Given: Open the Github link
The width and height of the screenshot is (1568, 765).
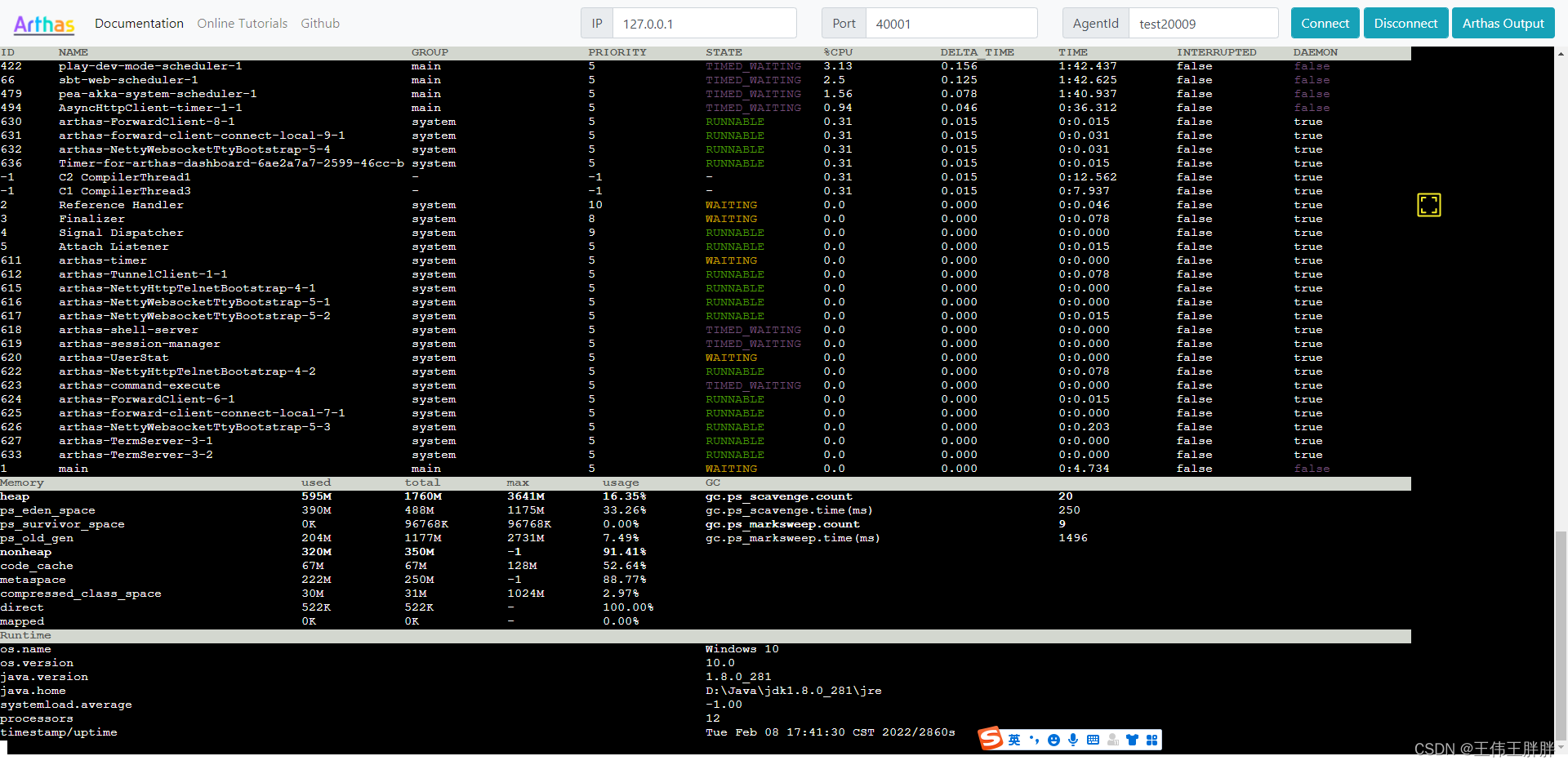Looking at the screenshot, I should pos(320,24).
